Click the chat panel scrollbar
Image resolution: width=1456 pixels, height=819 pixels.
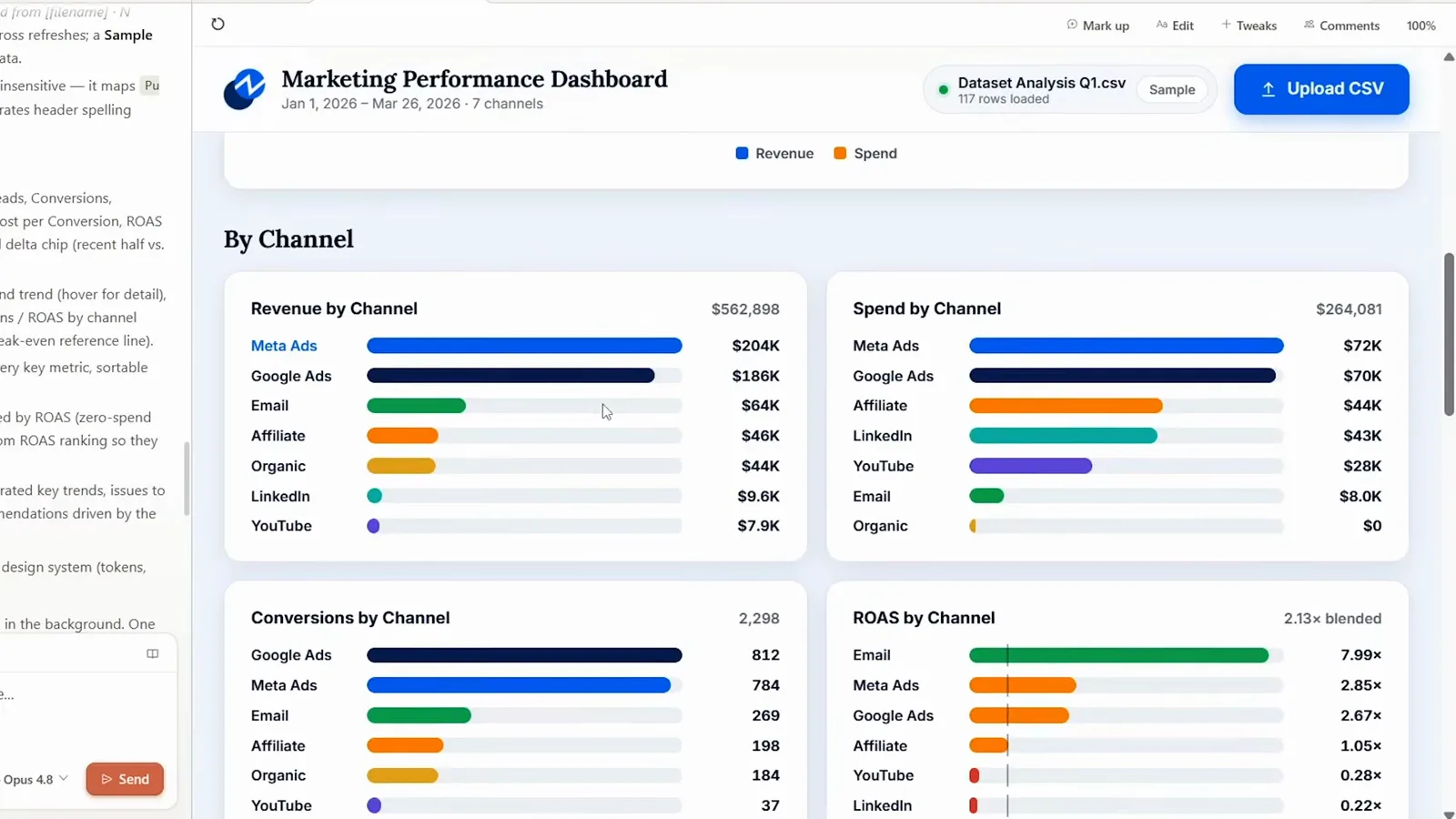tap(187, 479)
